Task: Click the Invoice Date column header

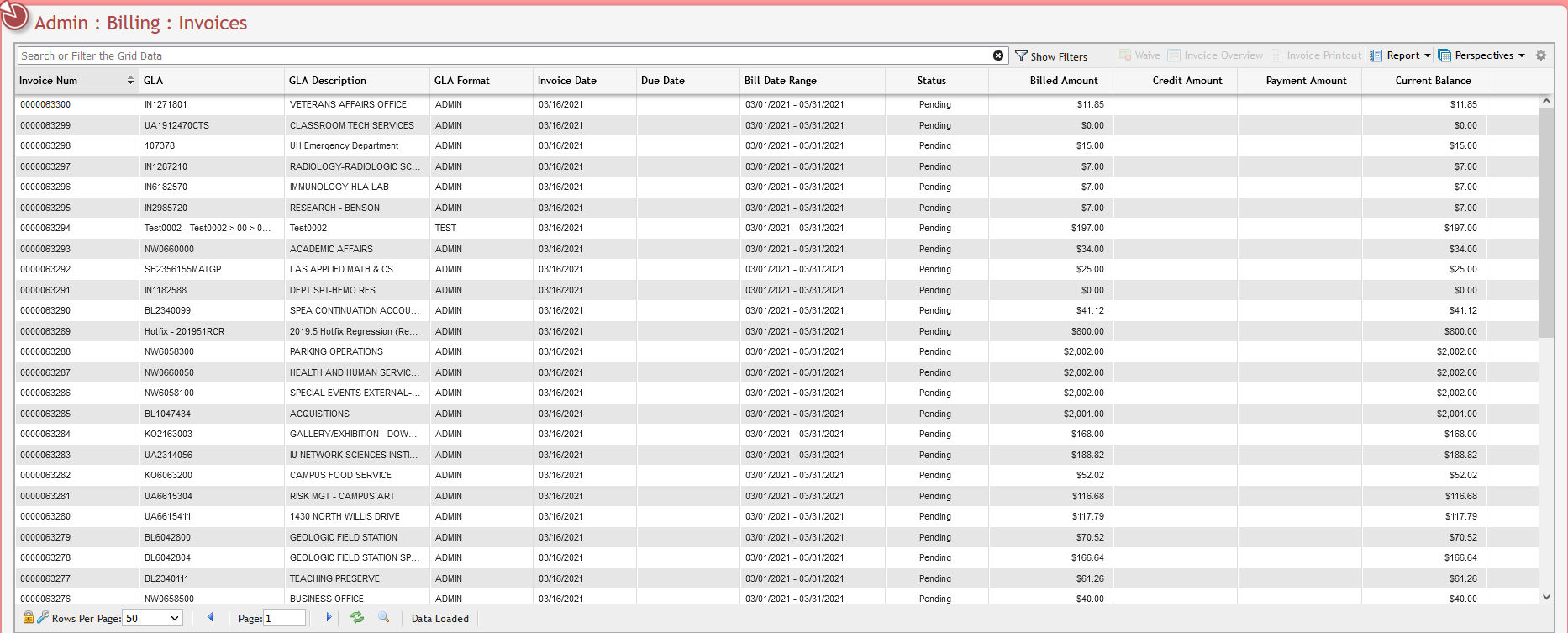Action: coord(567,81)
